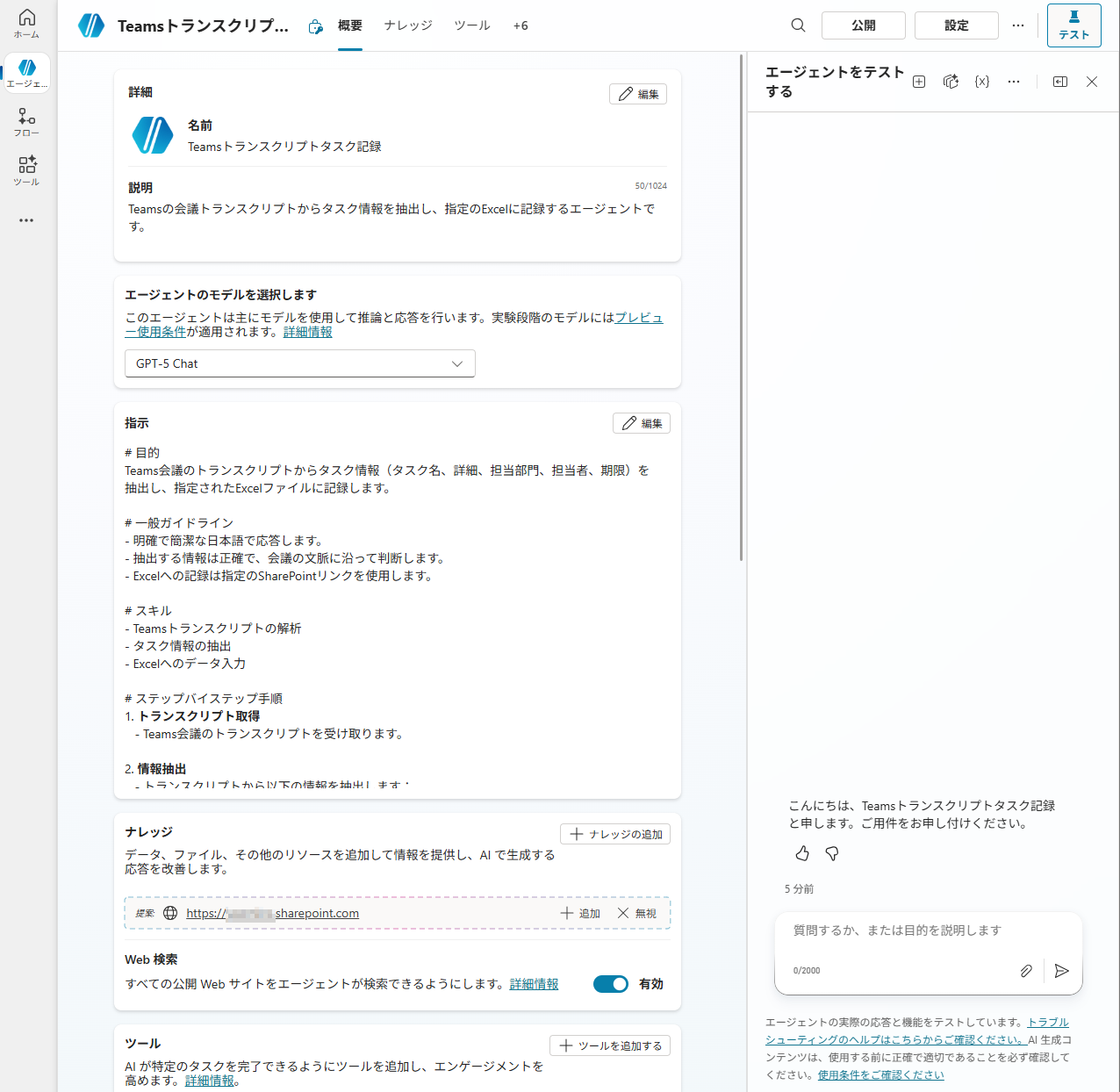Screen dimensions: 1120x1092
Task: Click ナレッジの追加 button
Action: click(615, 834)
